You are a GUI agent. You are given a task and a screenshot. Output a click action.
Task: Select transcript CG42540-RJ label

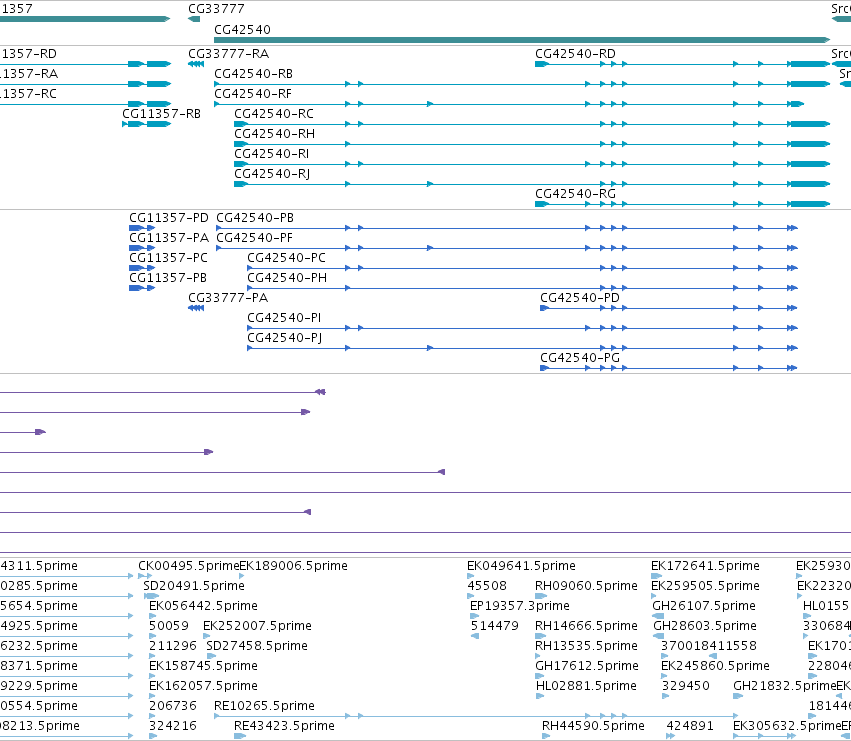click(x=272, y=174)
